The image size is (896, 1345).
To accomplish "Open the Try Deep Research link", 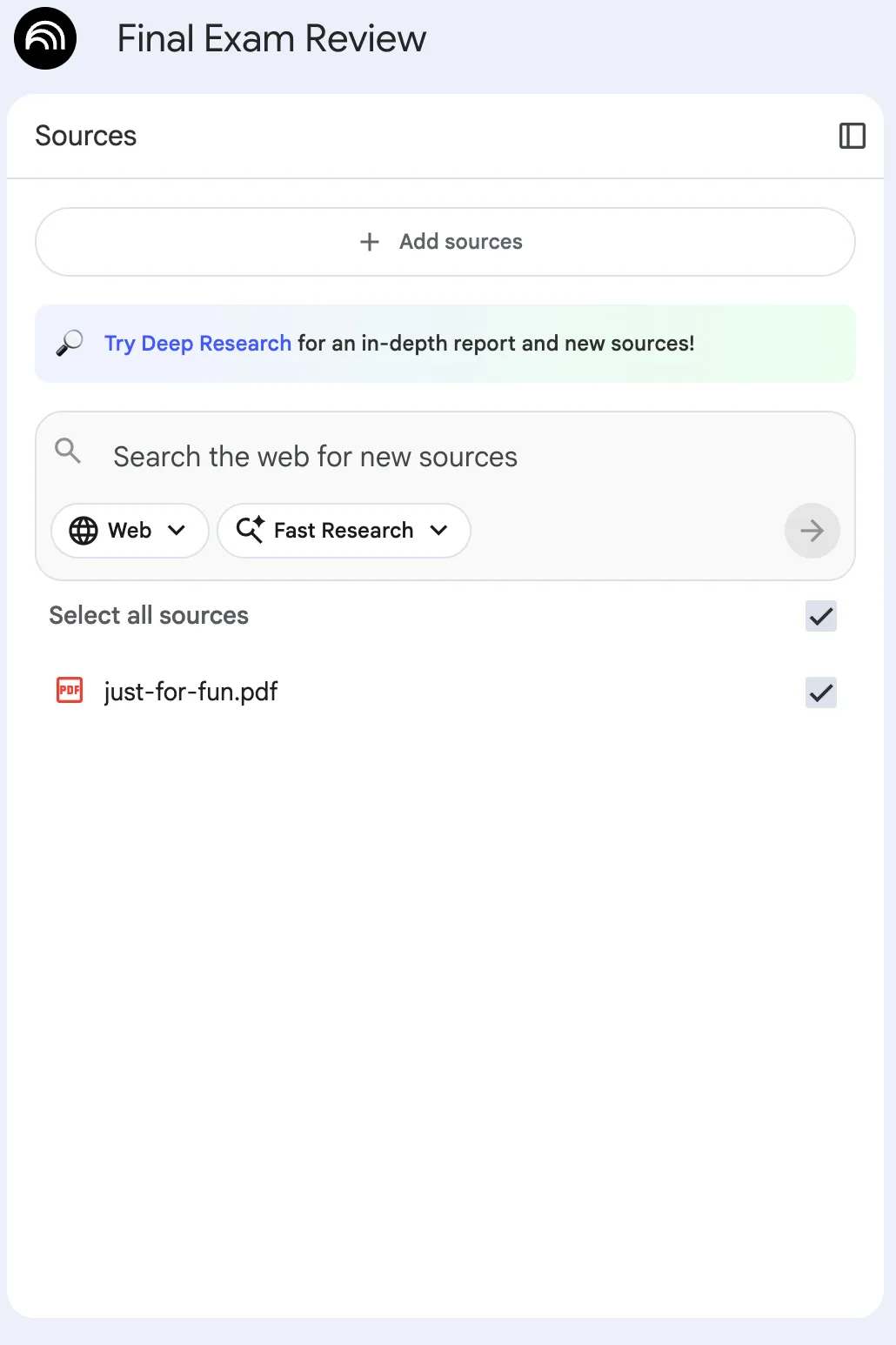I will pos(197,343).
